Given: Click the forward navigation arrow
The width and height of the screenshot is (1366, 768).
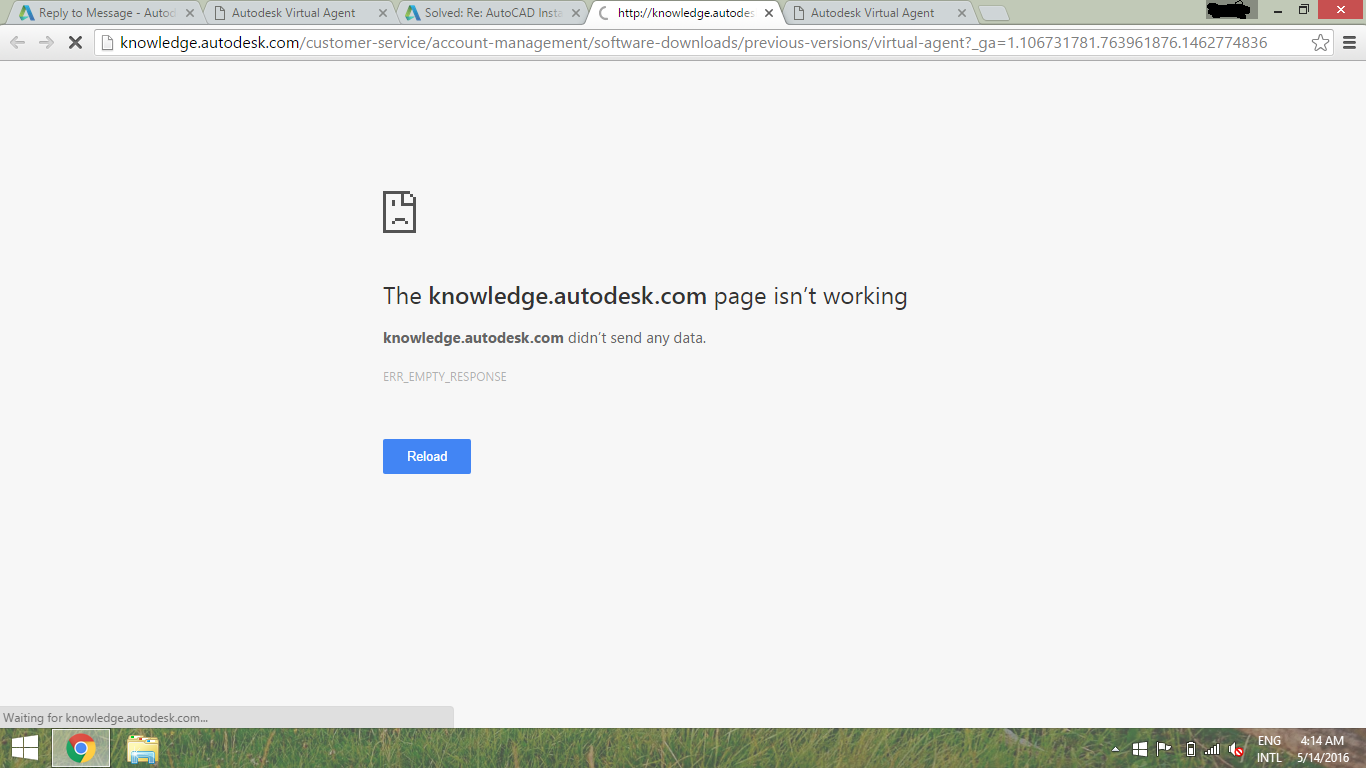Looking at the screenshot, I should coord(46,45).
